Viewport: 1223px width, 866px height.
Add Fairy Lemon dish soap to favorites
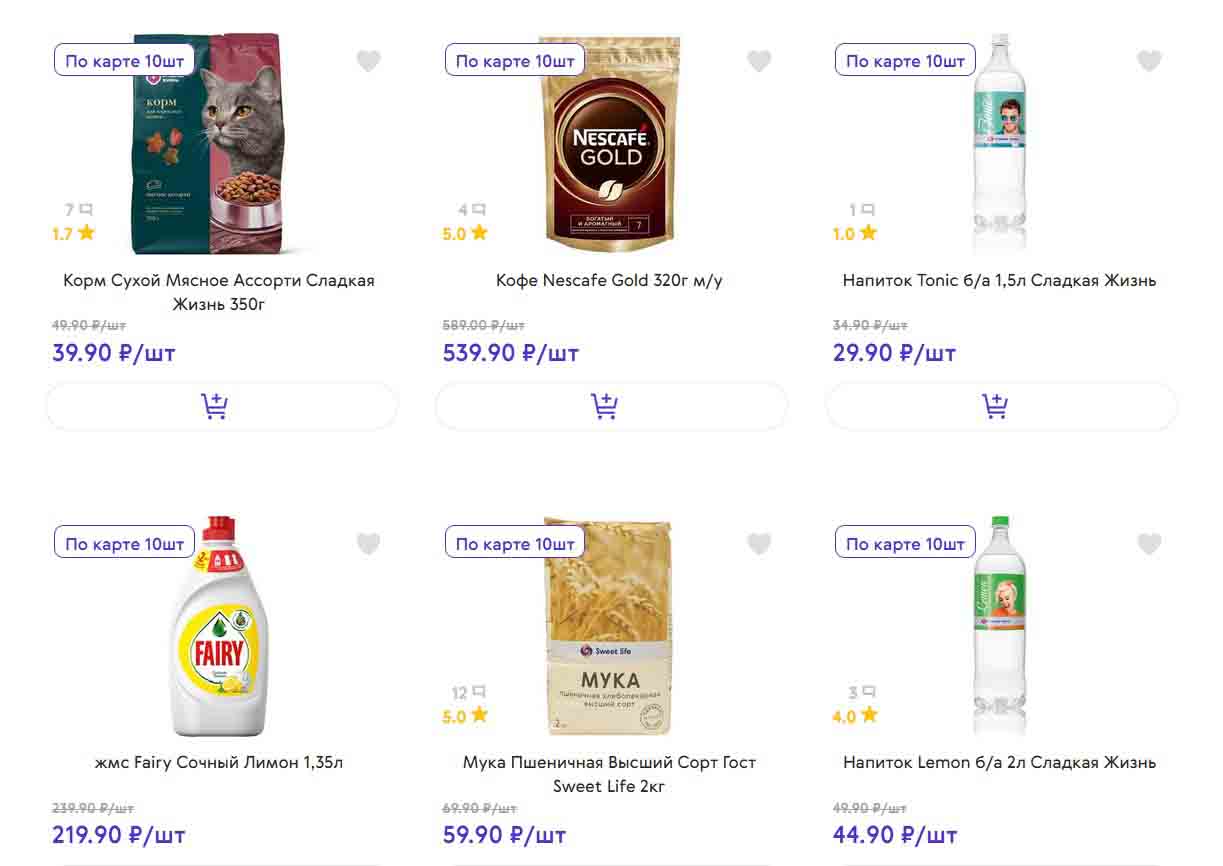pyautogui.click(x=369, y=544)
